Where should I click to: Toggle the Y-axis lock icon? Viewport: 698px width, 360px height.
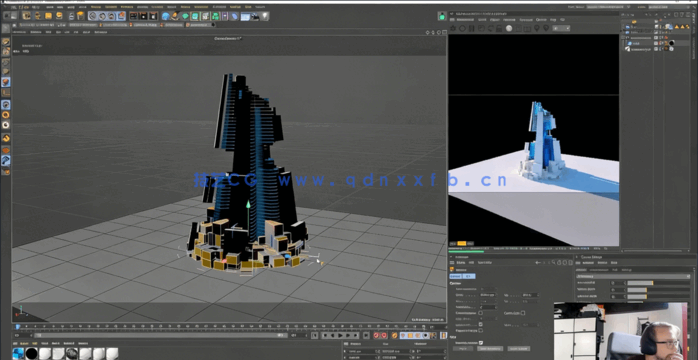[x=102, y=16]
